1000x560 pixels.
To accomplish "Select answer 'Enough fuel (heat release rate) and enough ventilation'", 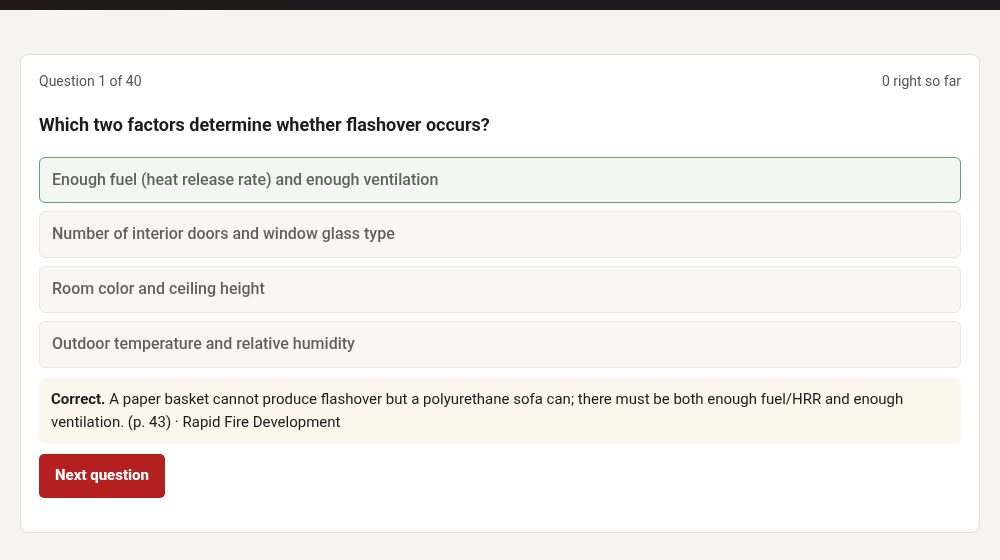I will click(x=499, y=180).
